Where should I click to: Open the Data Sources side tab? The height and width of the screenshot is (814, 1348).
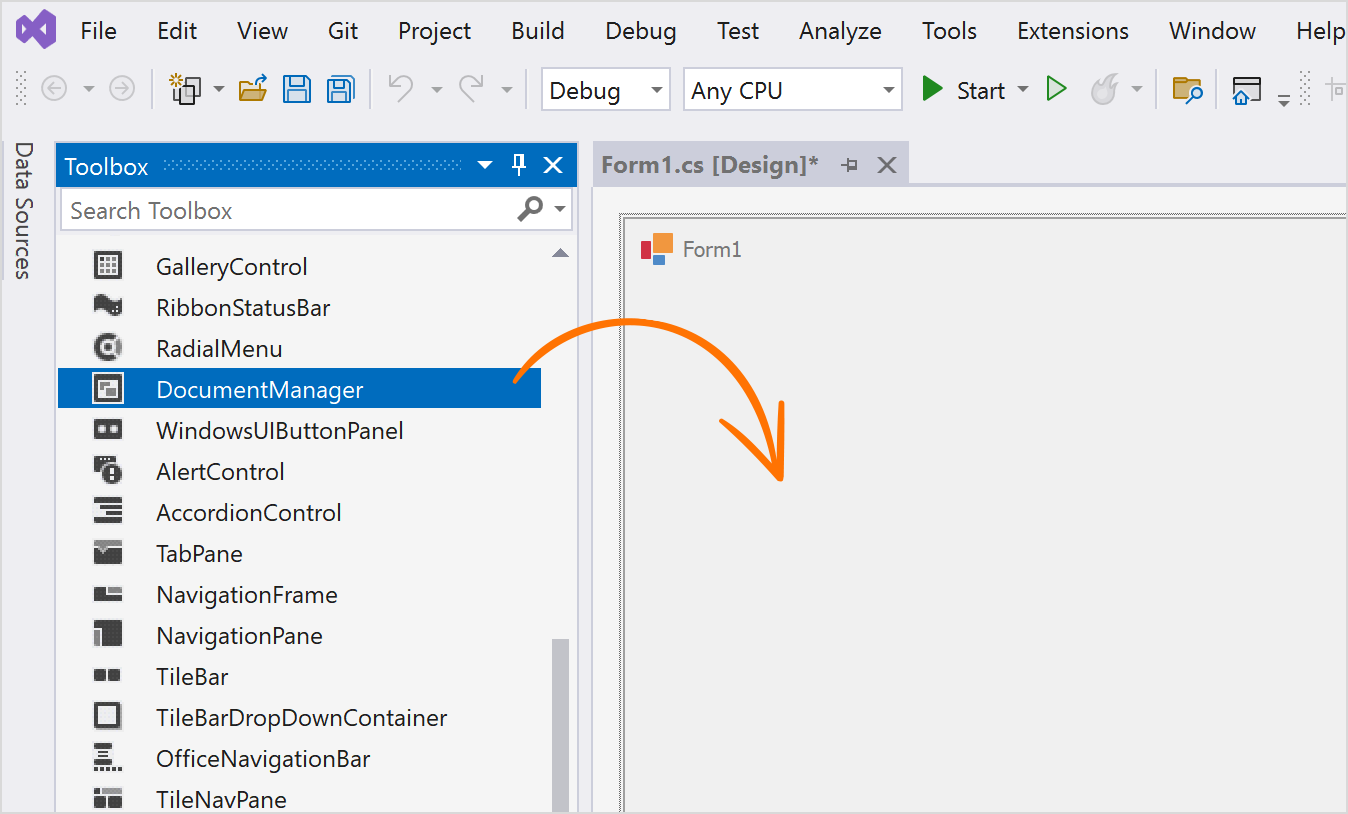[24, 211]
